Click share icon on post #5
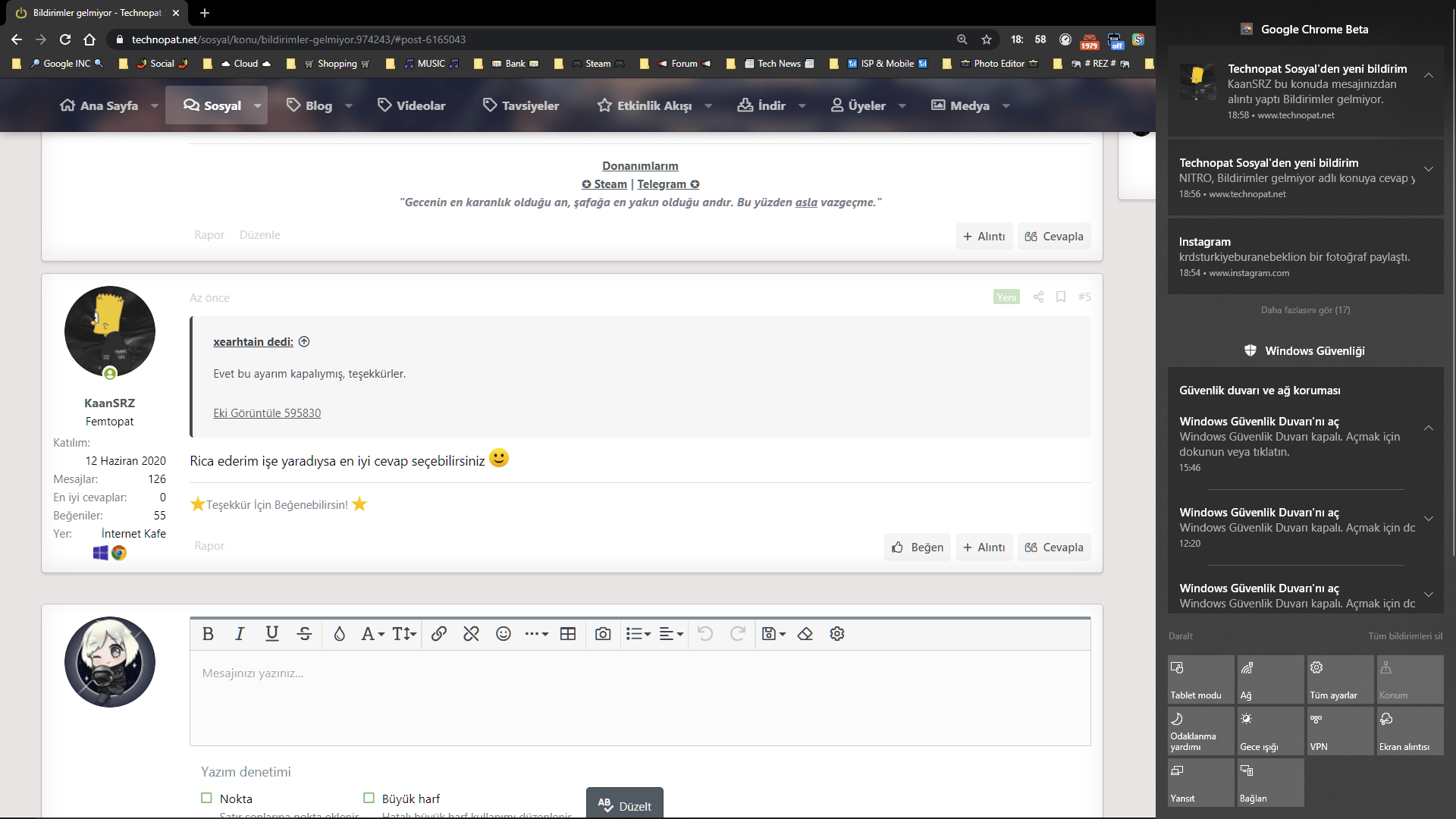Image resolution: width=1456 pixels, height=819 pixels. click(1038, 297)
